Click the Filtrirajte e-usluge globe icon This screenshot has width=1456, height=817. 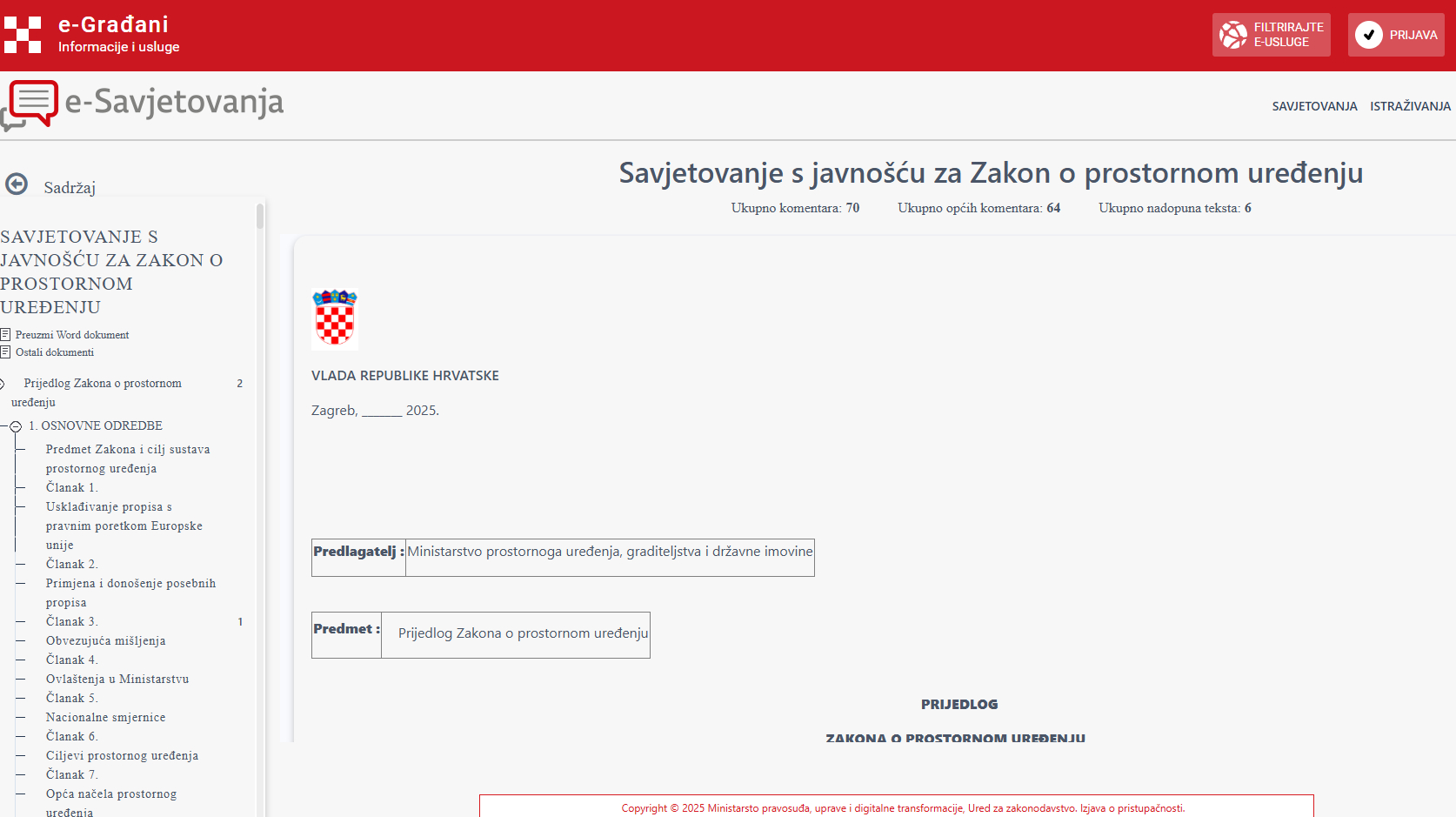tap(1232, 35)
